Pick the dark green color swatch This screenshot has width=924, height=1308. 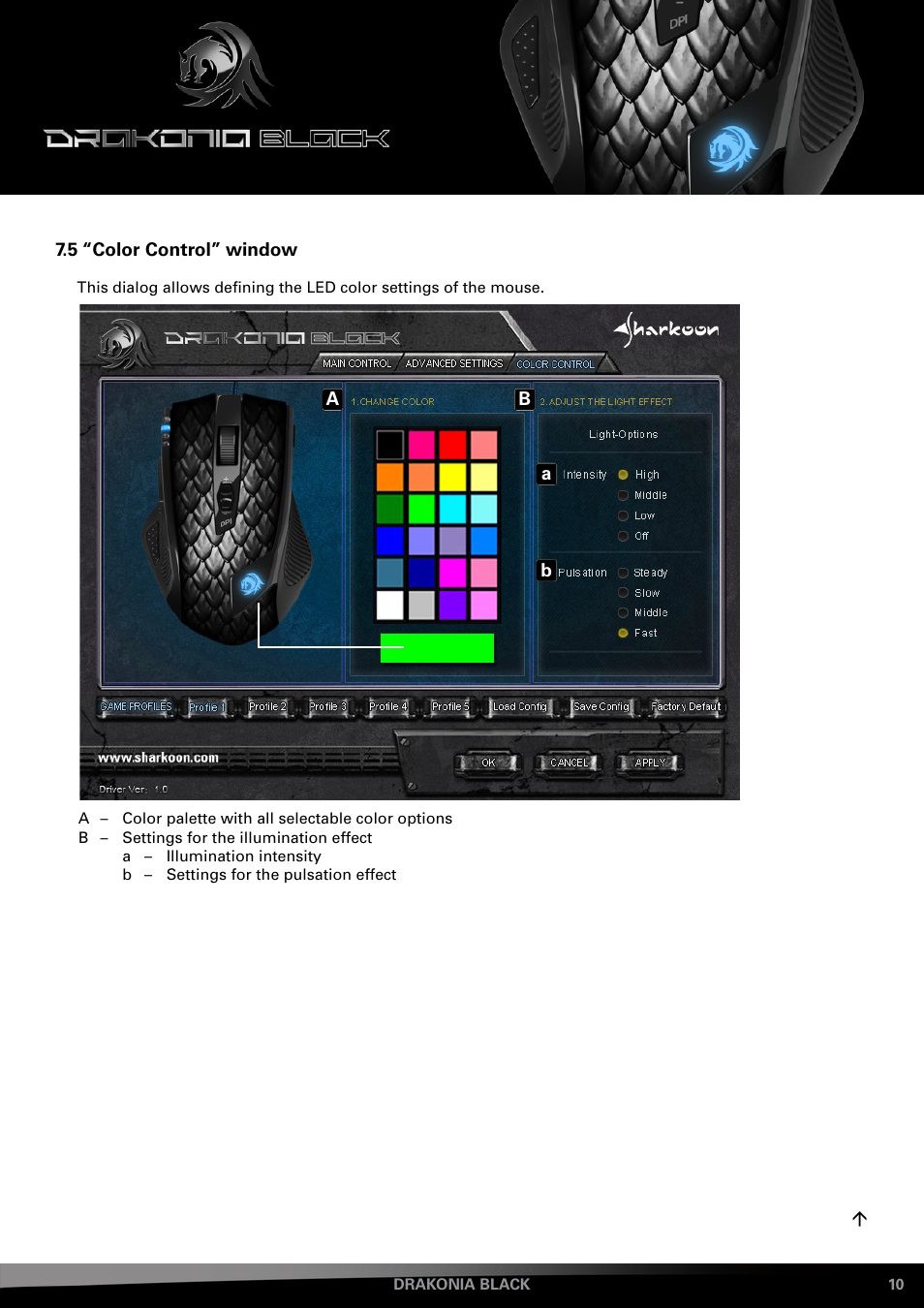(x=389, y=509)
